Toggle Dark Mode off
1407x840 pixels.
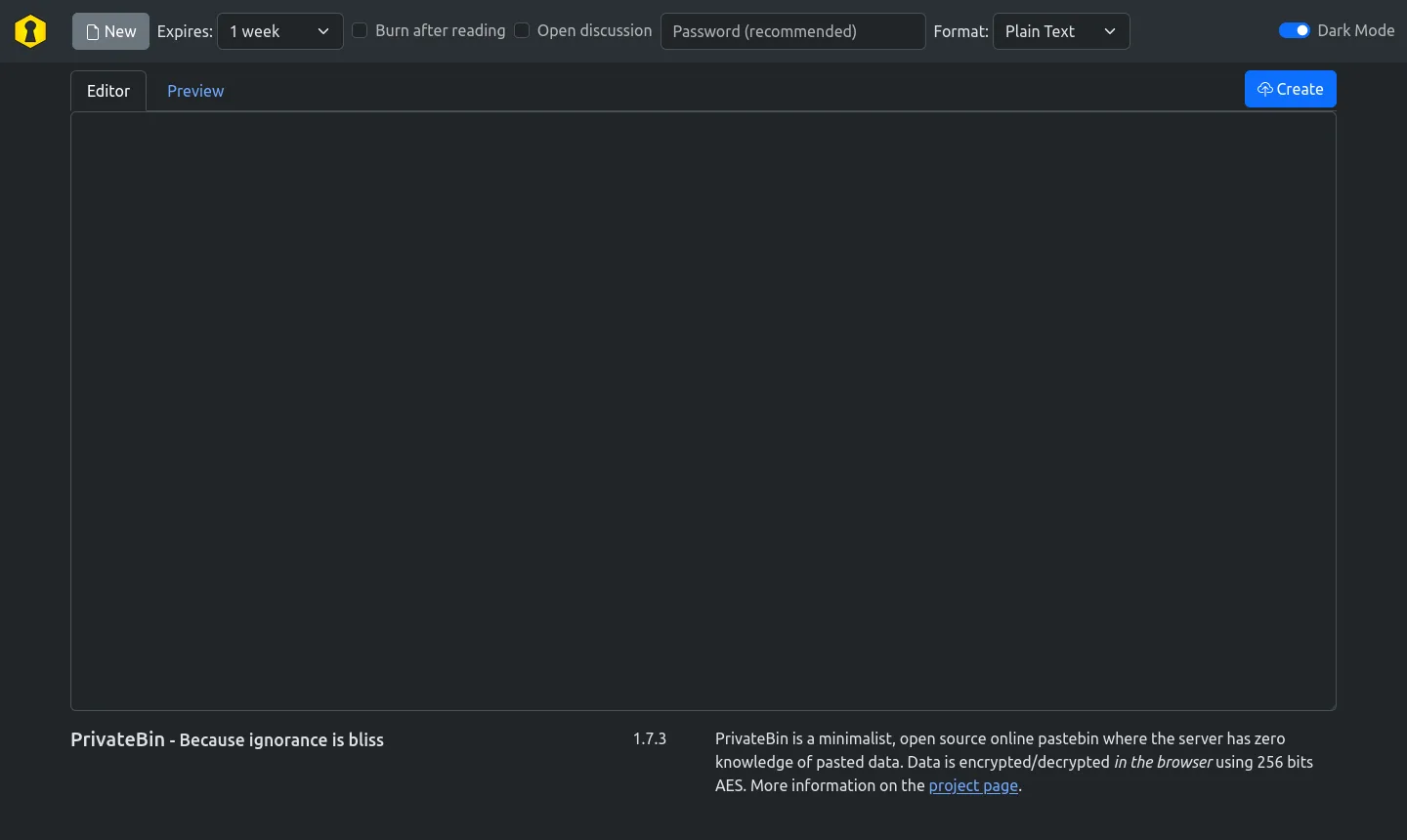click(x=1294, y=30)
